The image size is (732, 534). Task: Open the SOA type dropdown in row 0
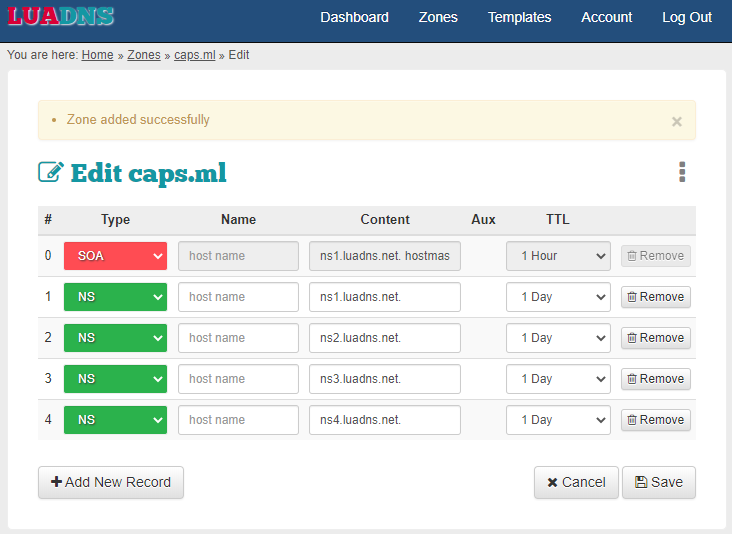pos(115,256)
